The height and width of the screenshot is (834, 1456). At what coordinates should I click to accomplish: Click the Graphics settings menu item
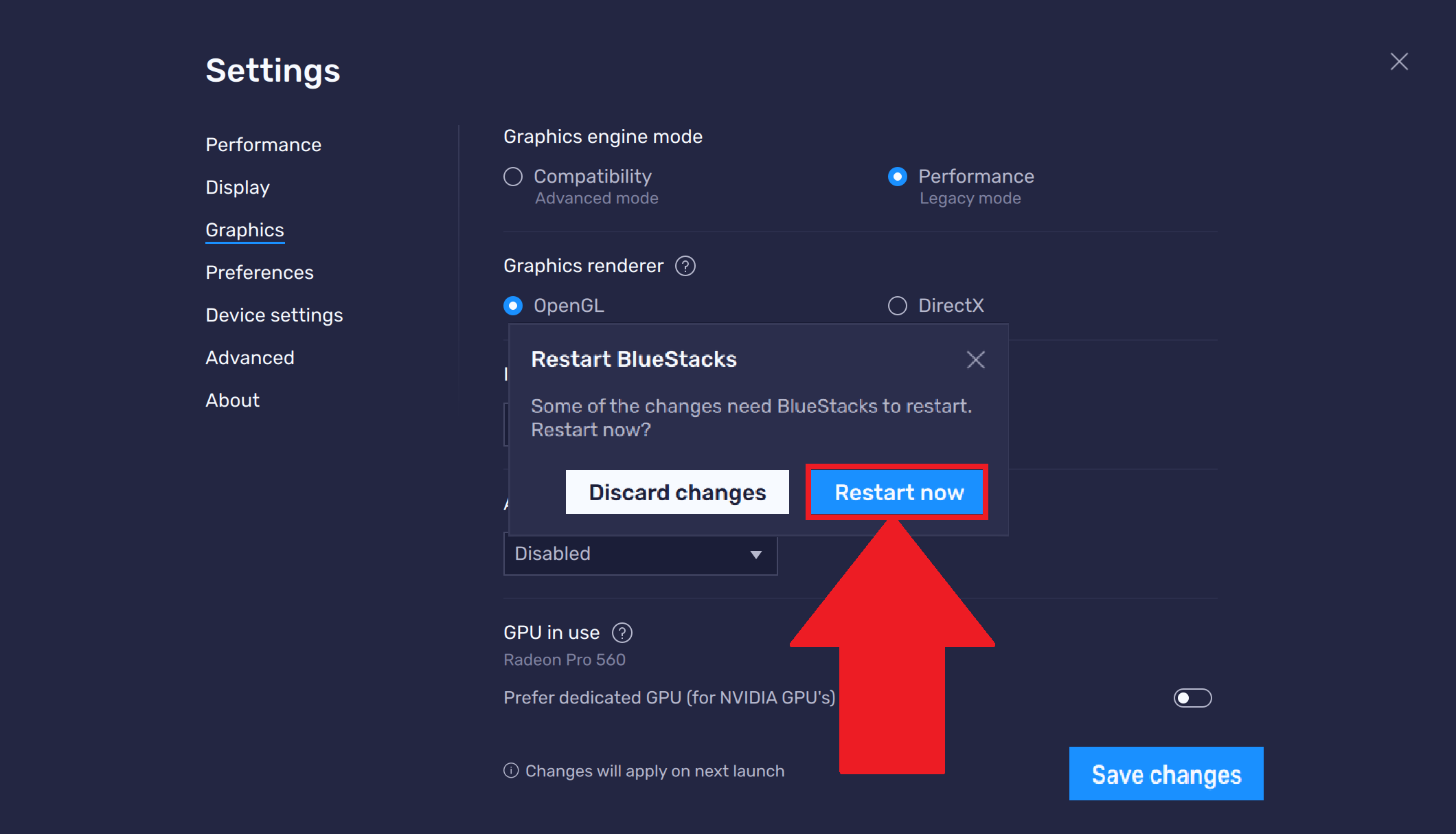point(245,230)
